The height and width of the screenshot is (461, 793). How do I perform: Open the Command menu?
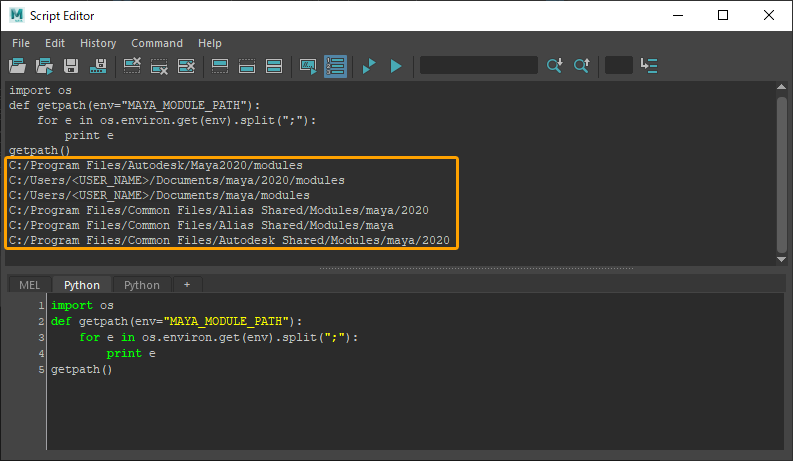pos(157,43)
